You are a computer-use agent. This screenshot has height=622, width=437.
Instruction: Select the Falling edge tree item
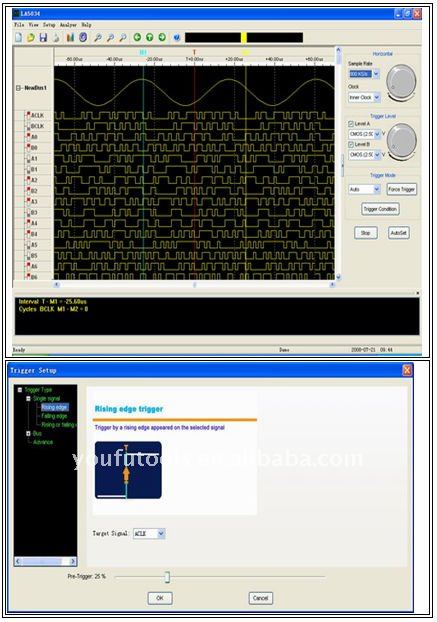point(54,416)
